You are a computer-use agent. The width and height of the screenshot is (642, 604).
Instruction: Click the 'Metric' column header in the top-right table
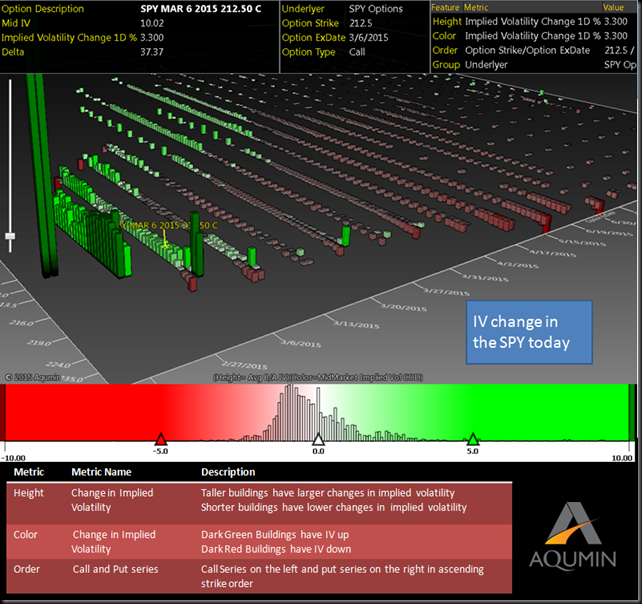coord(476,7)
